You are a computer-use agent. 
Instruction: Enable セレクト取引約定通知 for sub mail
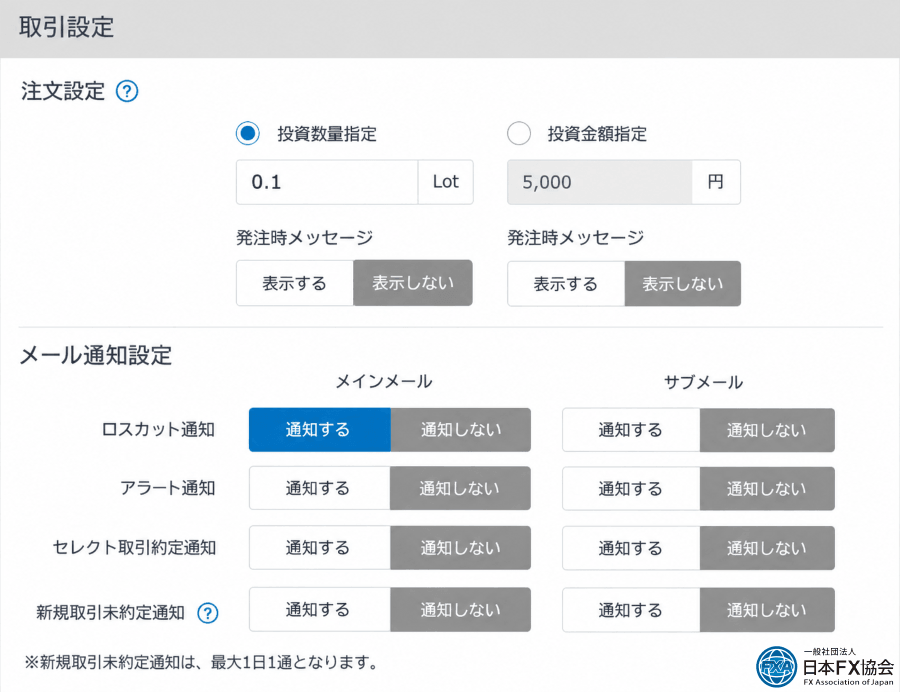pos(631,548)
